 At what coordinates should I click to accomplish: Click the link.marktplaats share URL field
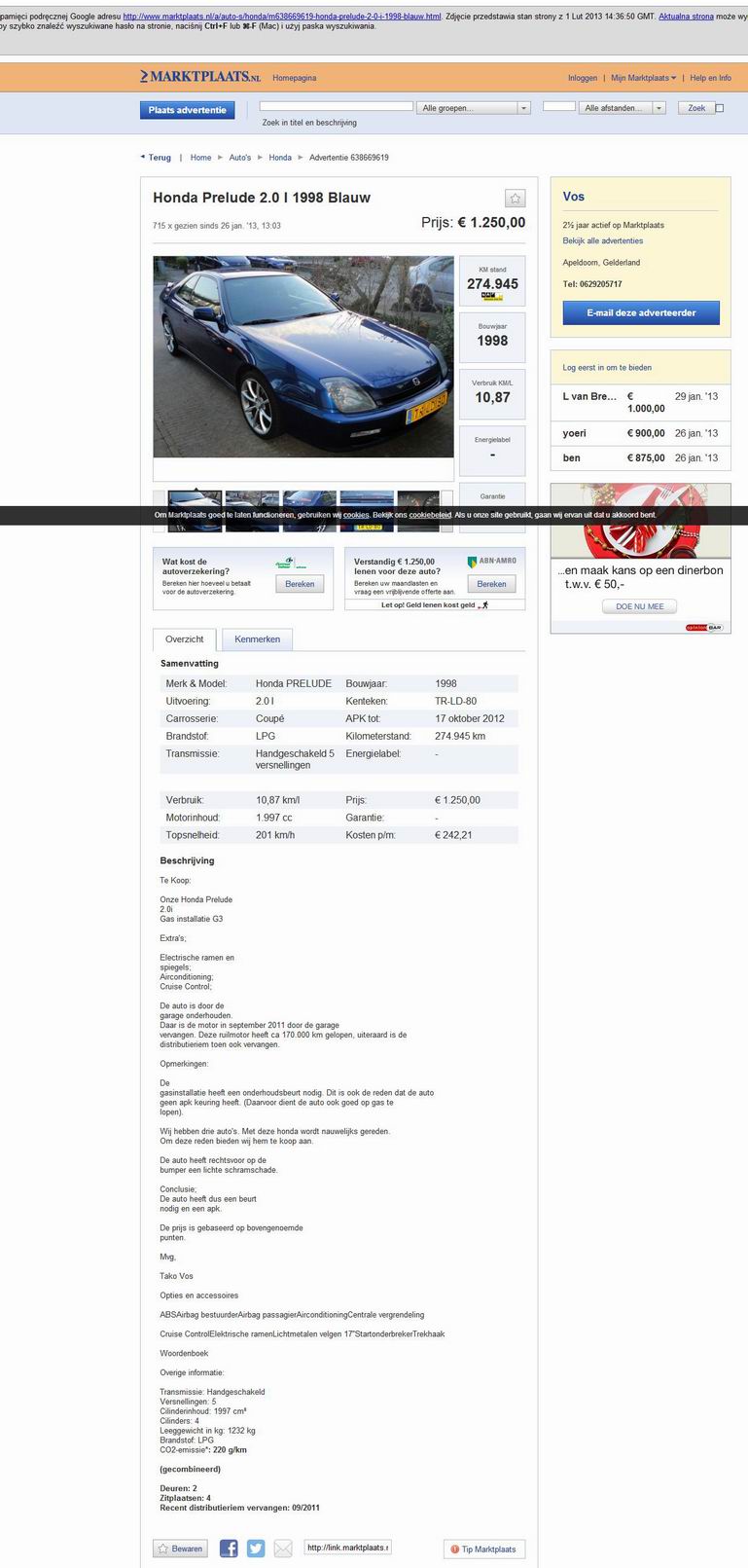[347, 1548]
